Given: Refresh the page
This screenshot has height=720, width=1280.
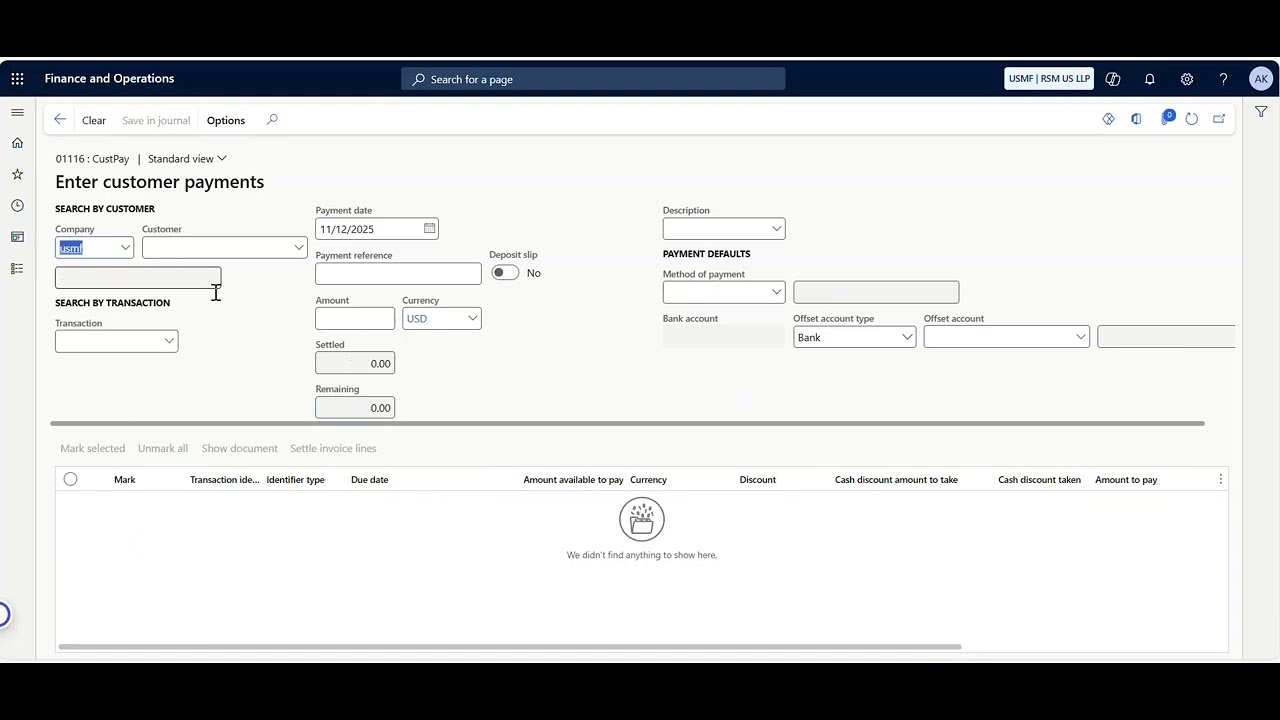Looking at the screenshot, I should coord(1192,119).
